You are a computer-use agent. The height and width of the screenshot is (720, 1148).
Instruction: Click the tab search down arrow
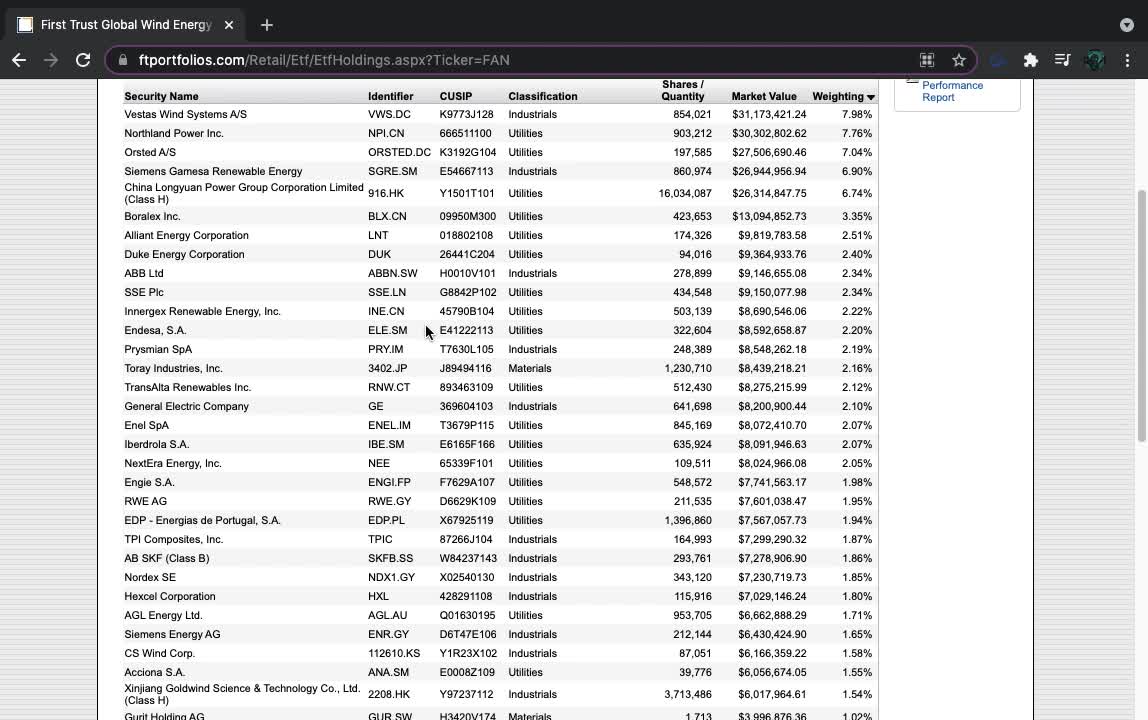tap(1127, 25)
